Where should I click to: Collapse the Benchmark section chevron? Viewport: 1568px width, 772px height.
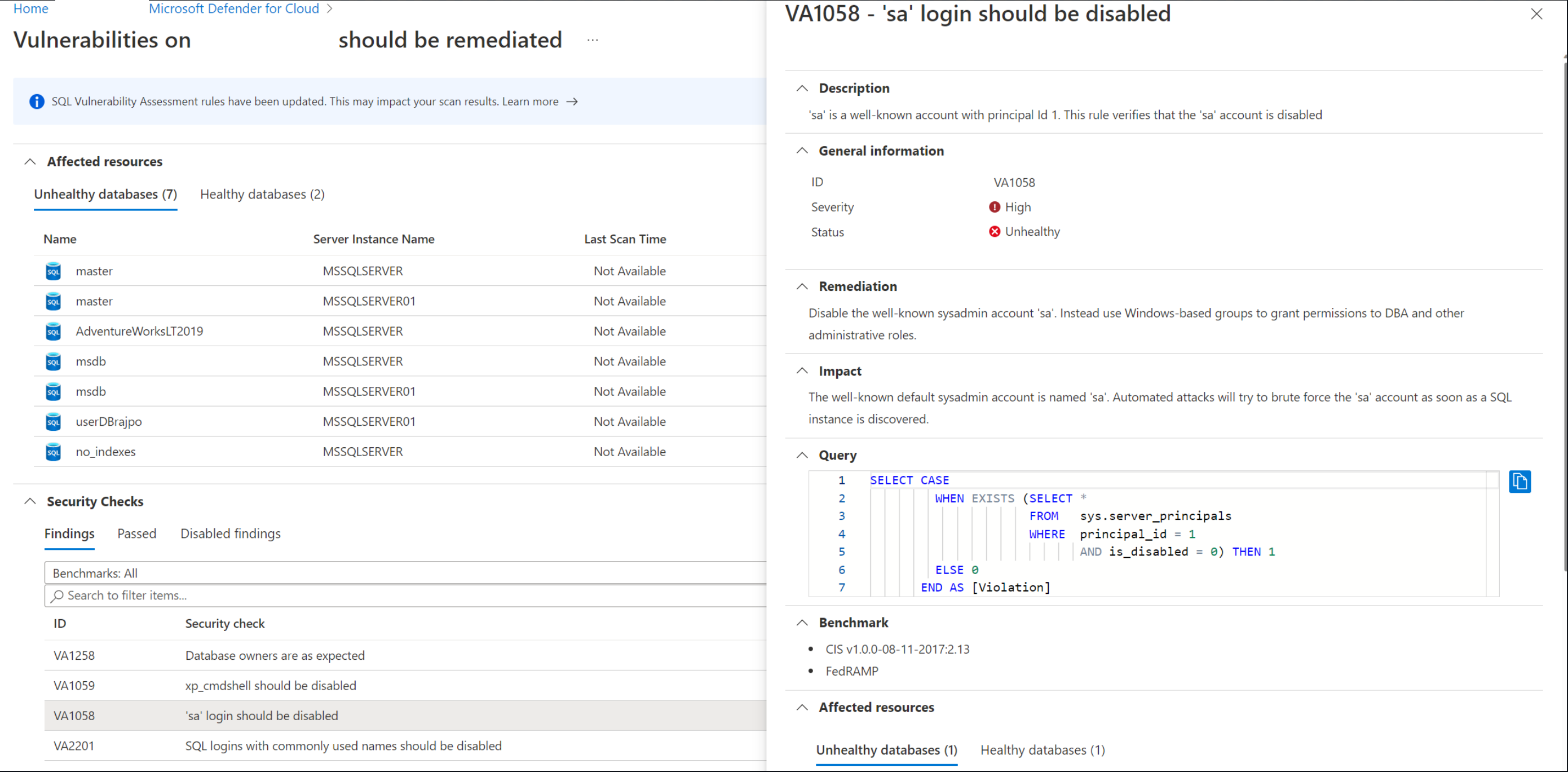pos(807,623)
